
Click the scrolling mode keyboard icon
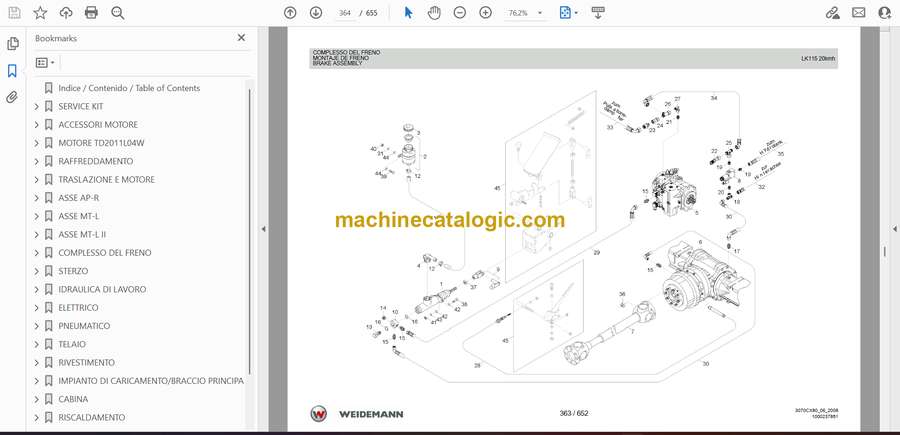pyautogui.click(x=598, y=13)
